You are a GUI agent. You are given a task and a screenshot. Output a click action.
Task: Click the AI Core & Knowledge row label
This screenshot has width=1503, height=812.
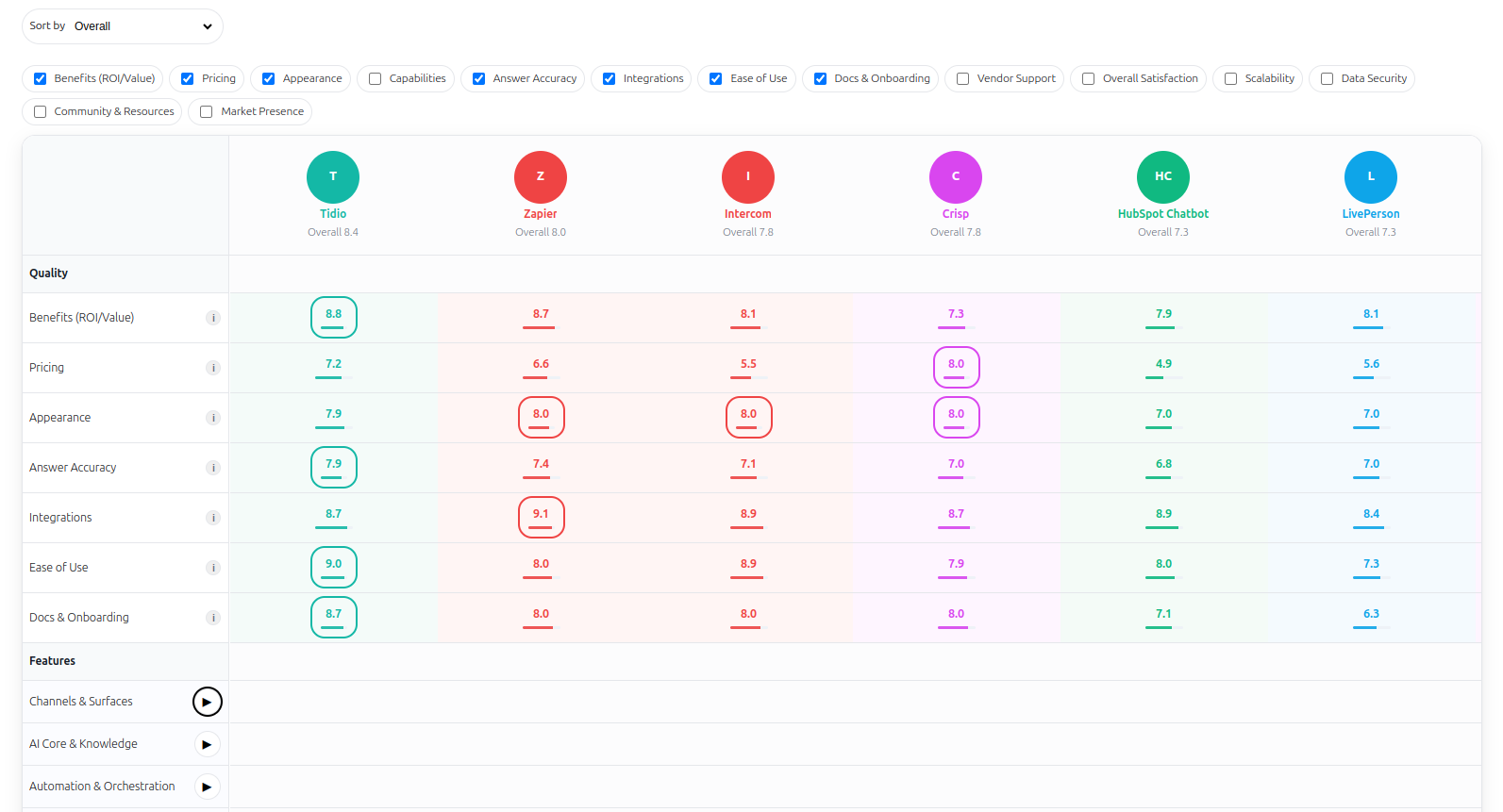(x=83, y=744)
